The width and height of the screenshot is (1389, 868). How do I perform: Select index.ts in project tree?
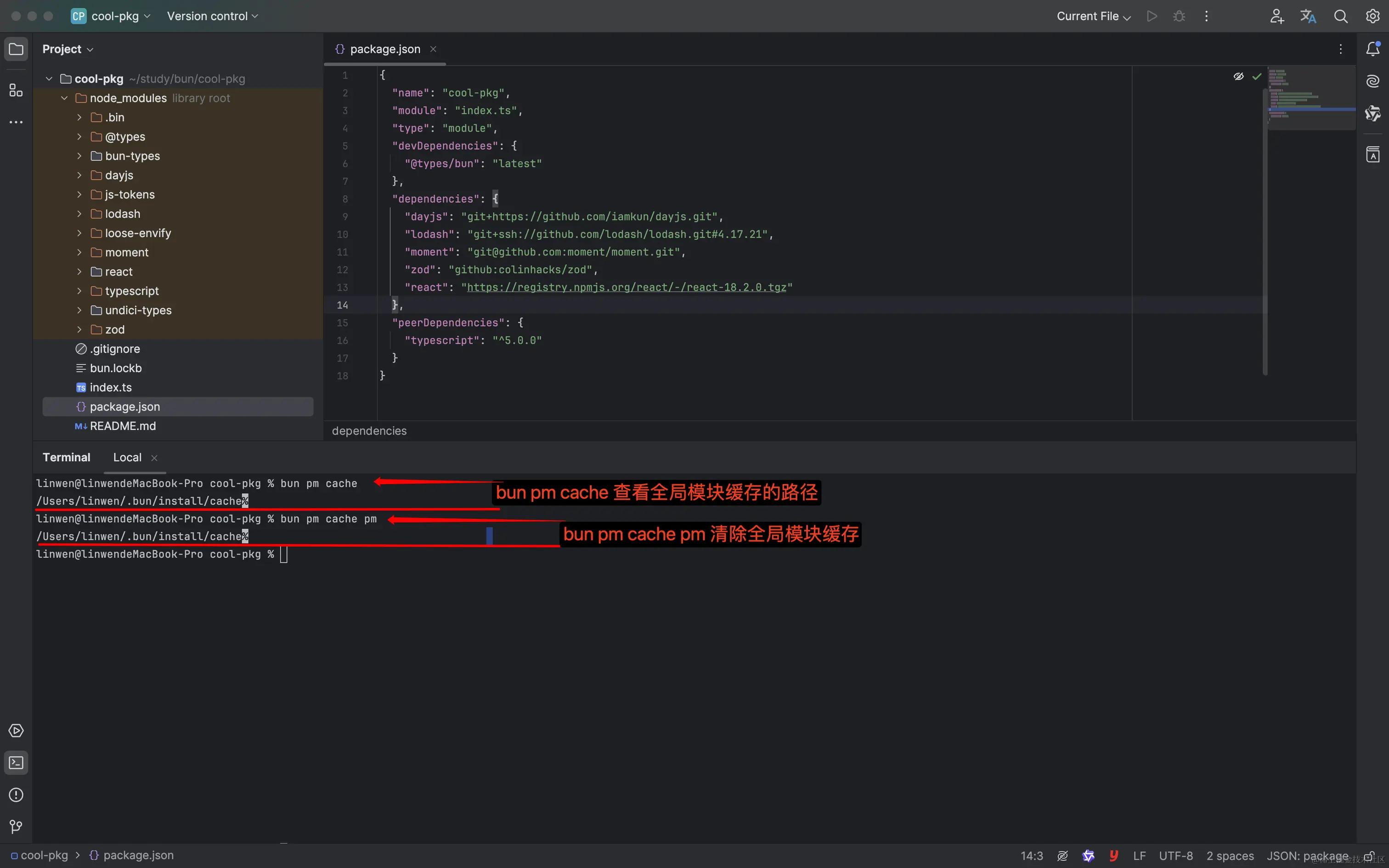click(x=110, y=388)
